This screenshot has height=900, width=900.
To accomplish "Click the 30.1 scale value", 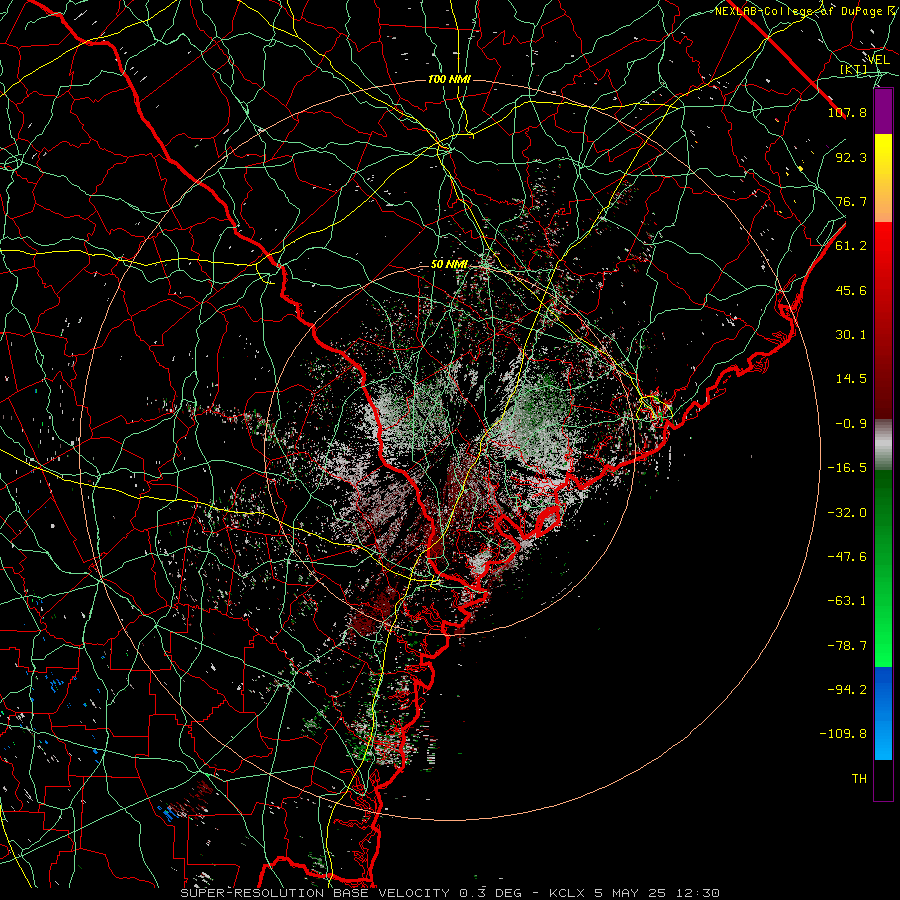I will pos(851,335).
